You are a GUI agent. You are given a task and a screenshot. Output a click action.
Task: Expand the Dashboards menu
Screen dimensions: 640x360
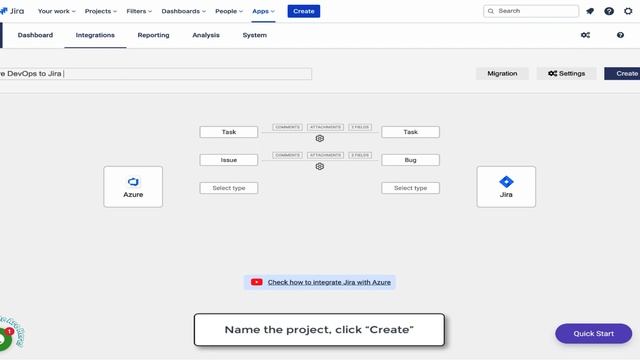pyautogui.click(x=183, y=11)
